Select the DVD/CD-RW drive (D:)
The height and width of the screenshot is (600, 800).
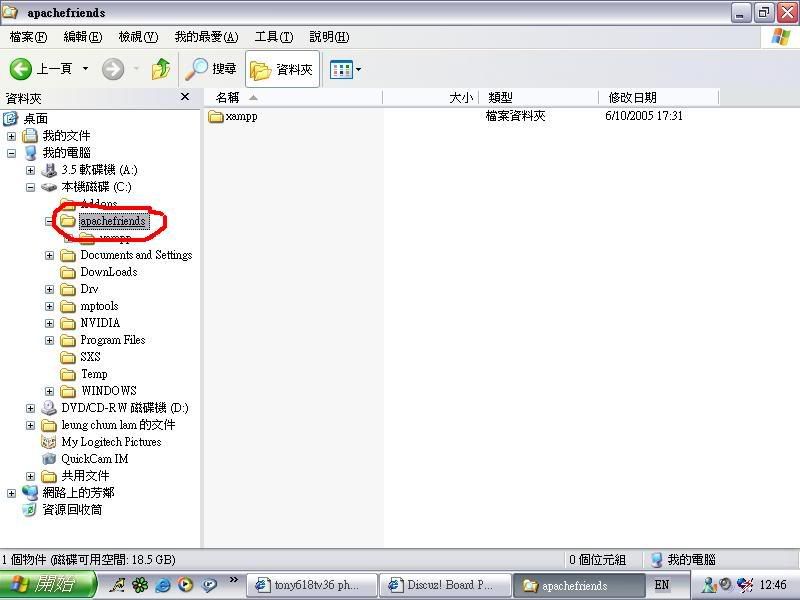point(124,408)
